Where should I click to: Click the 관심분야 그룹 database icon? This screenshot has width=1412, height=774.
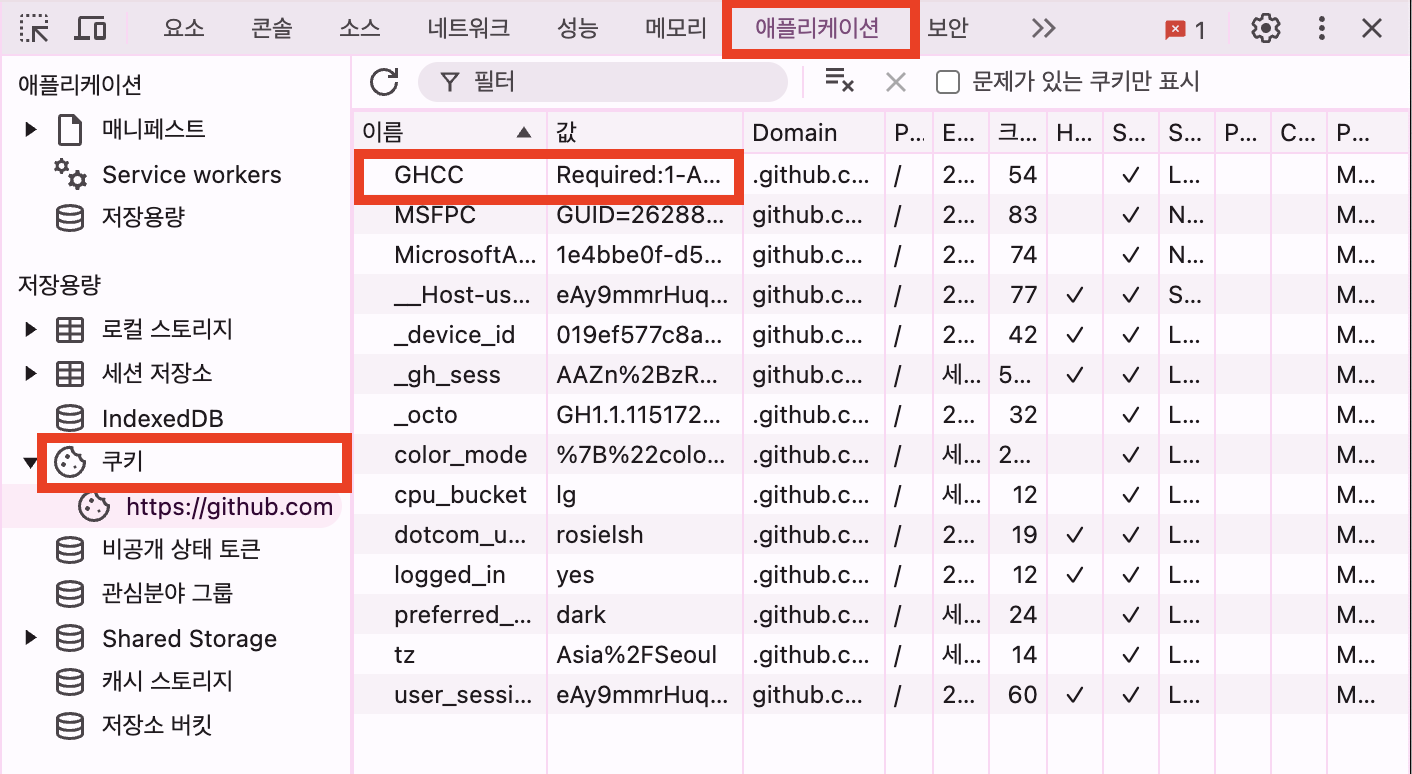(x=69, y=594)
